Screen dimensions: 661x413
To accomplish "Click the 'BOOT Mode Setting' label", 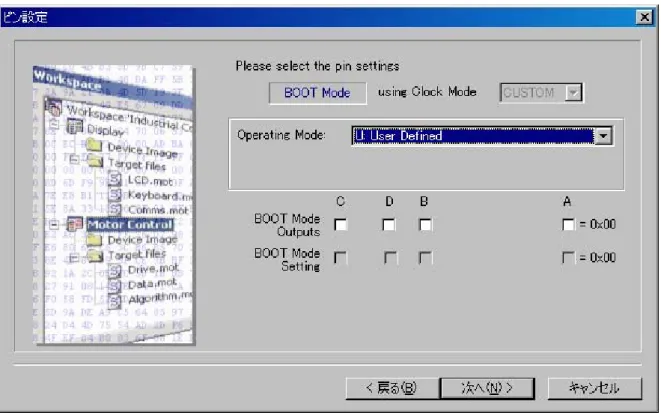I will 287,260.
